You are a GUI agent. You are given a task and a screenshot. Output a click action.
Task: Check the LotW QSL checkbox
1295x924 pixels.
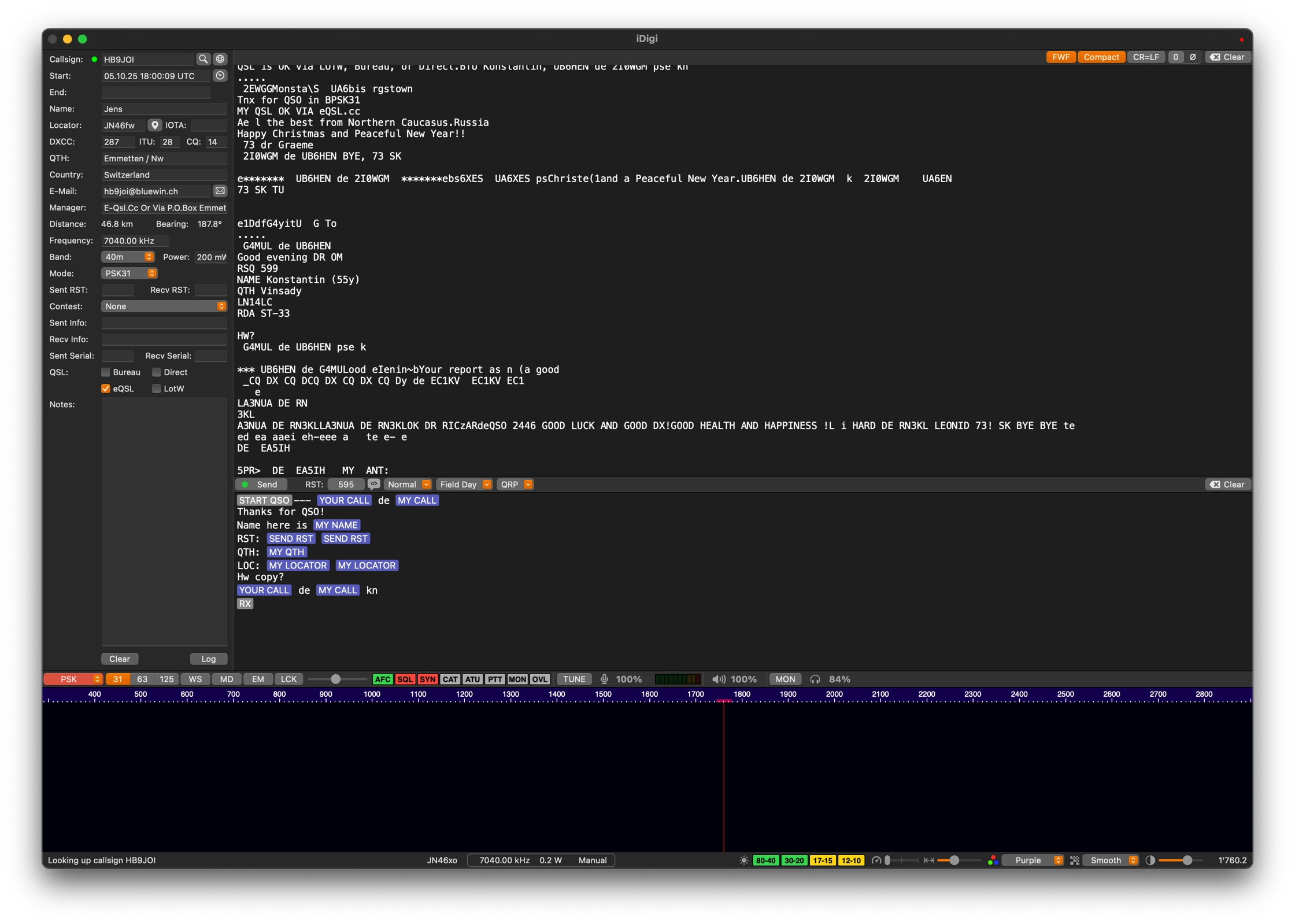(x=156, y=389)
